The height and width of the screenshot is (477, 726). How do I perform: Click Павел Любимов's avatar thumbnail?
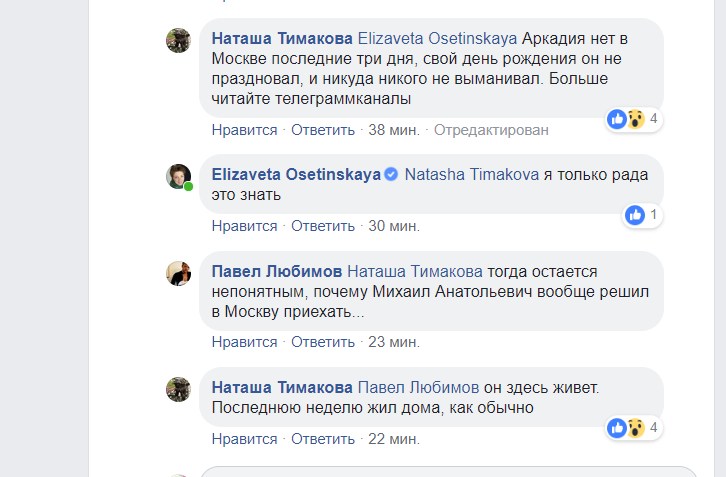coord(178,273)
